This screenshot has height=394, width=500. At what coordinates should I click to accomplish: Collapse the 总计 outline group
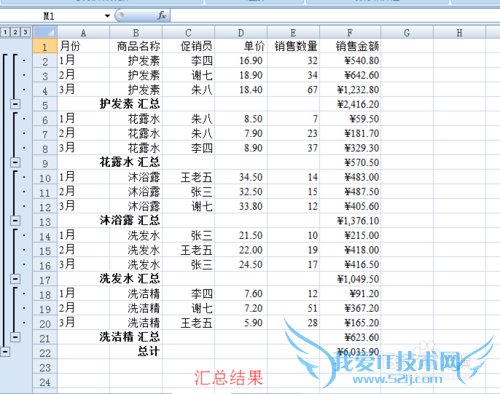point(5,352)
